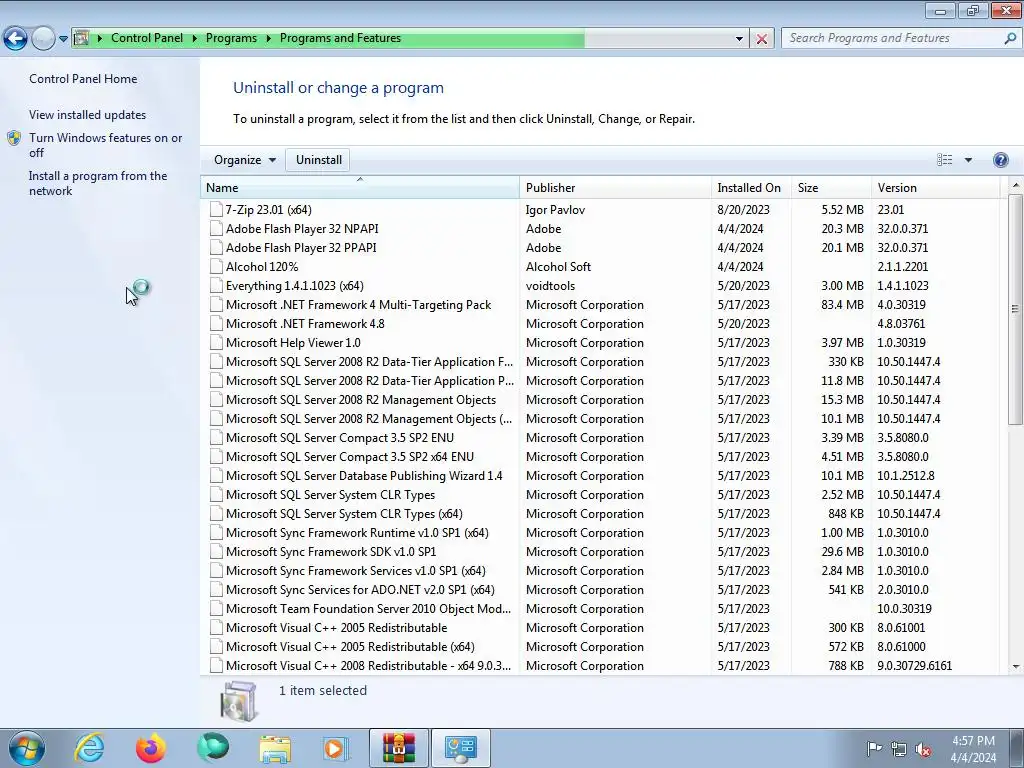The height and width of the screenshot is (768, 1024).
Task: Select Microsoft Visual C++ 2005 Redistributable (x64)
Action: (350, 646)
